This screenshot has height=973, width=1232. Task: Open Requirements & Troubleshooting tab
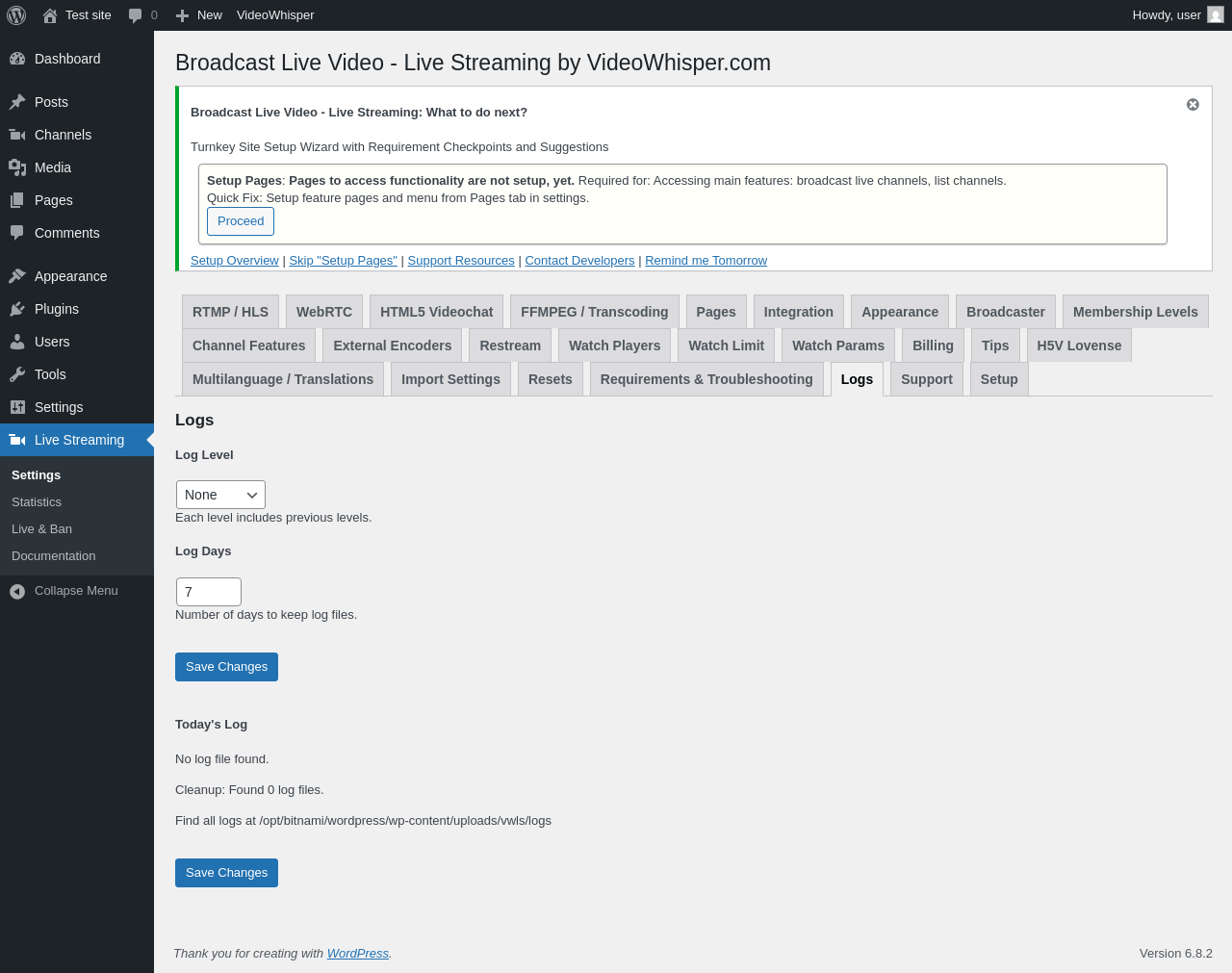(x=706, y=379)
